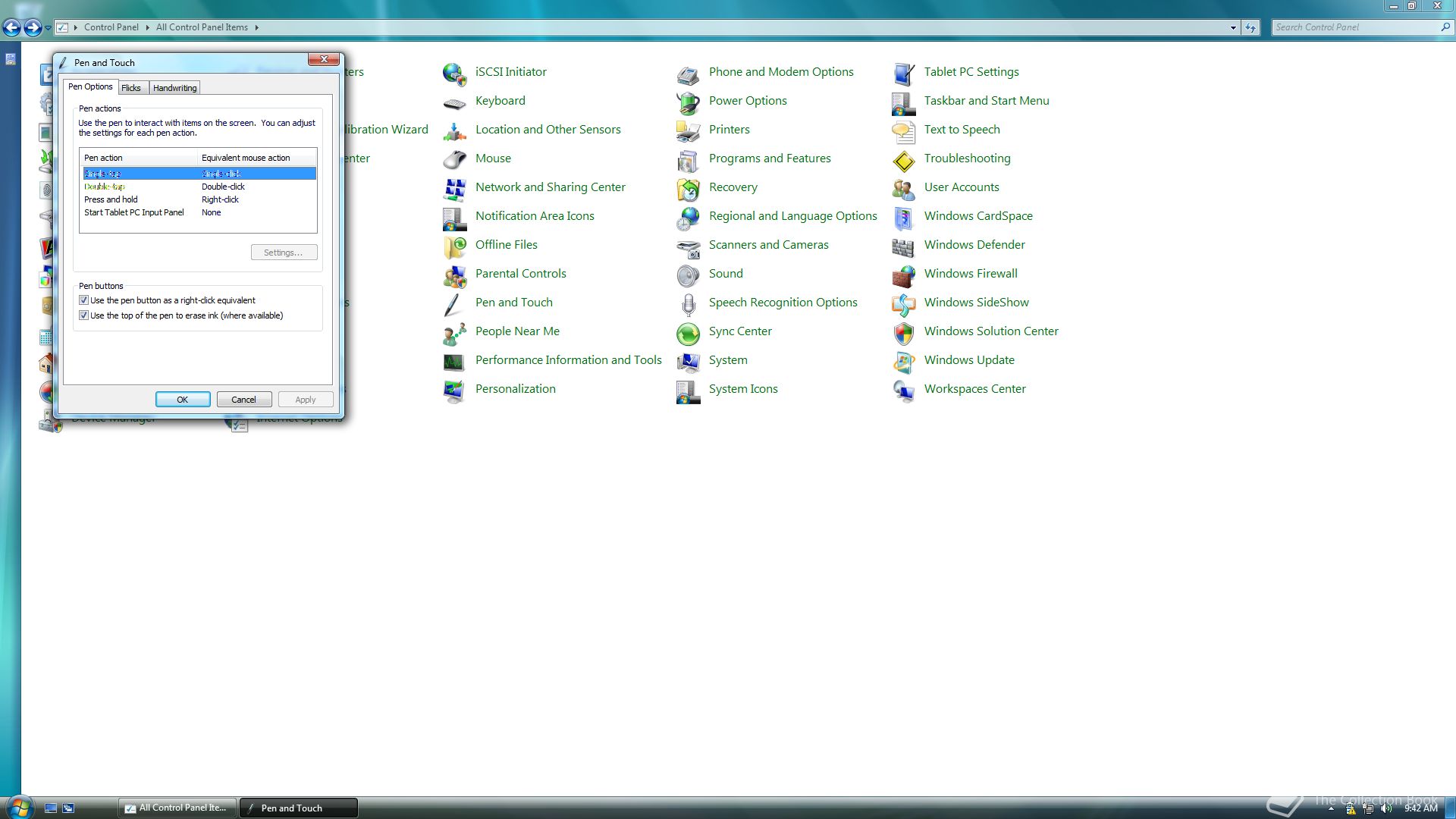The height and width of the screenshot is (819, 1456).
Task: Click the Parental Controls icon
Action: (454, 275)
